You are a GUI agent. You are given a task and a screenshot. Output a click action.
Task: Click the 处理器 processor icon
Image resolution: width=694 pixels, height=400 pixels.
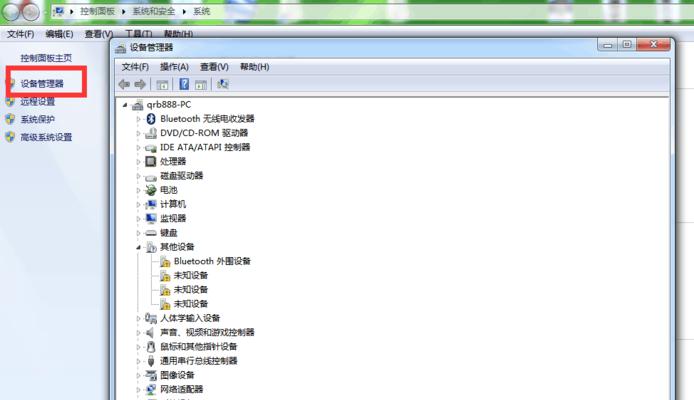pyautogui.click(x=151, y=161)
